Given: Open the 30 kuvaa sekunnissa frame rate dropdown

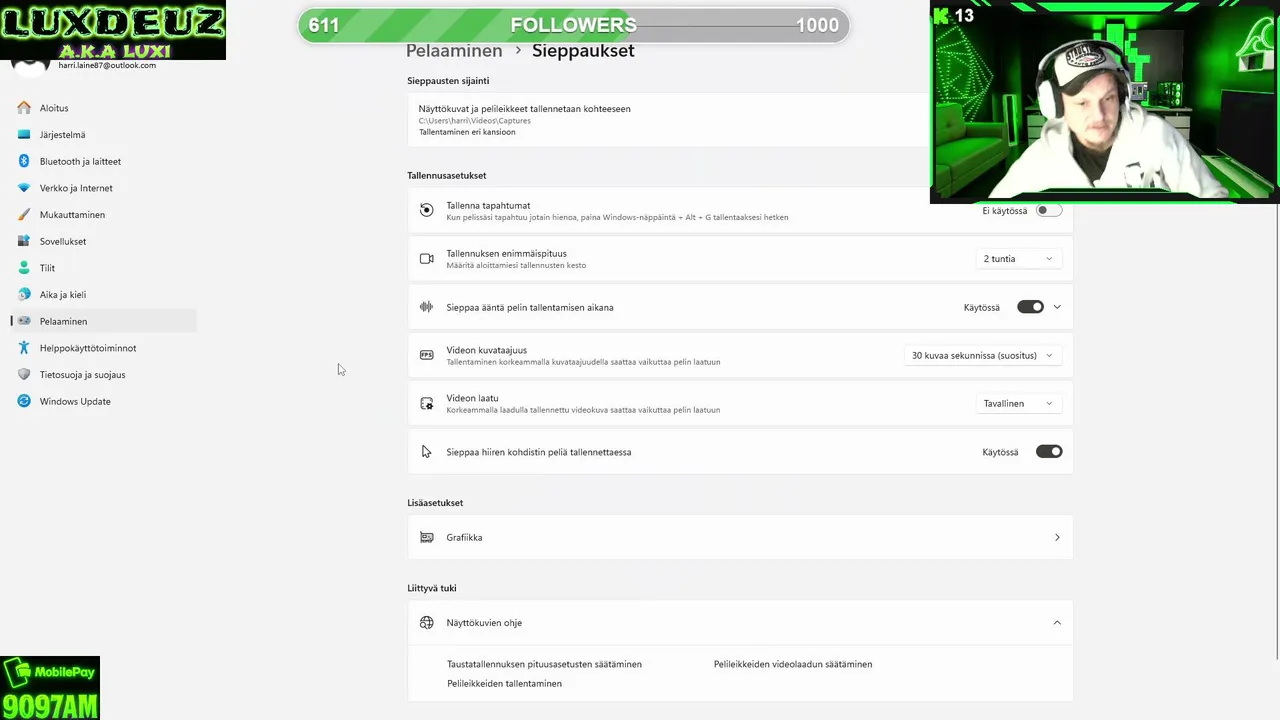Looking at the screenshot, I should coord(982,355).
